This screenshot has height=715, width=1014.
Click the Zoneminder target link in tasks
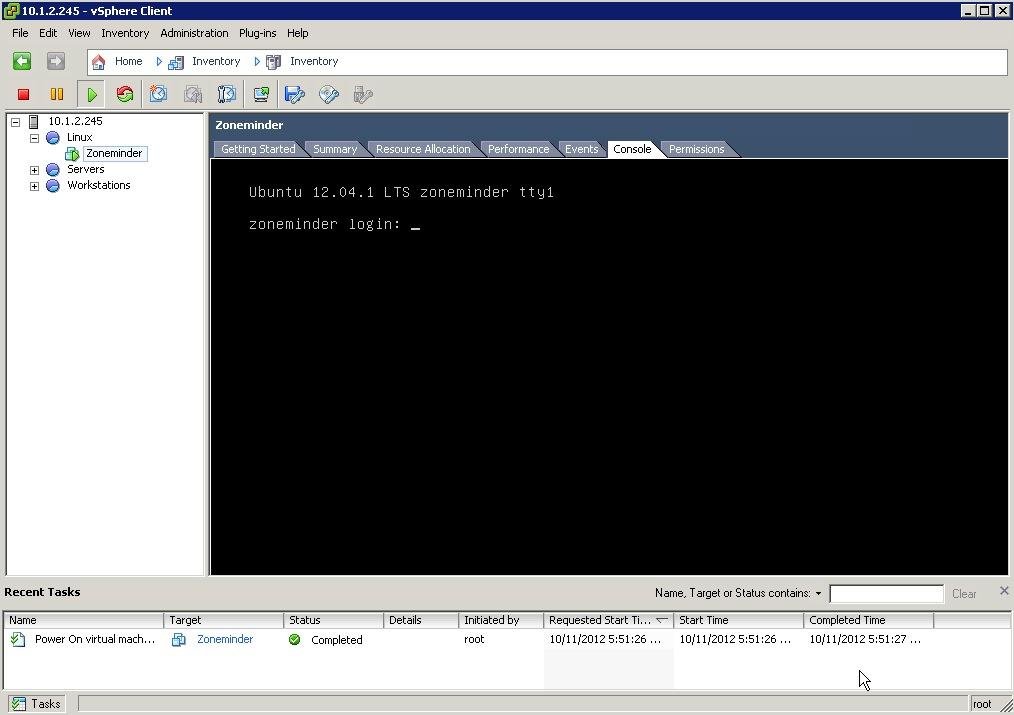pyautogui.click(x=225, y=639)
